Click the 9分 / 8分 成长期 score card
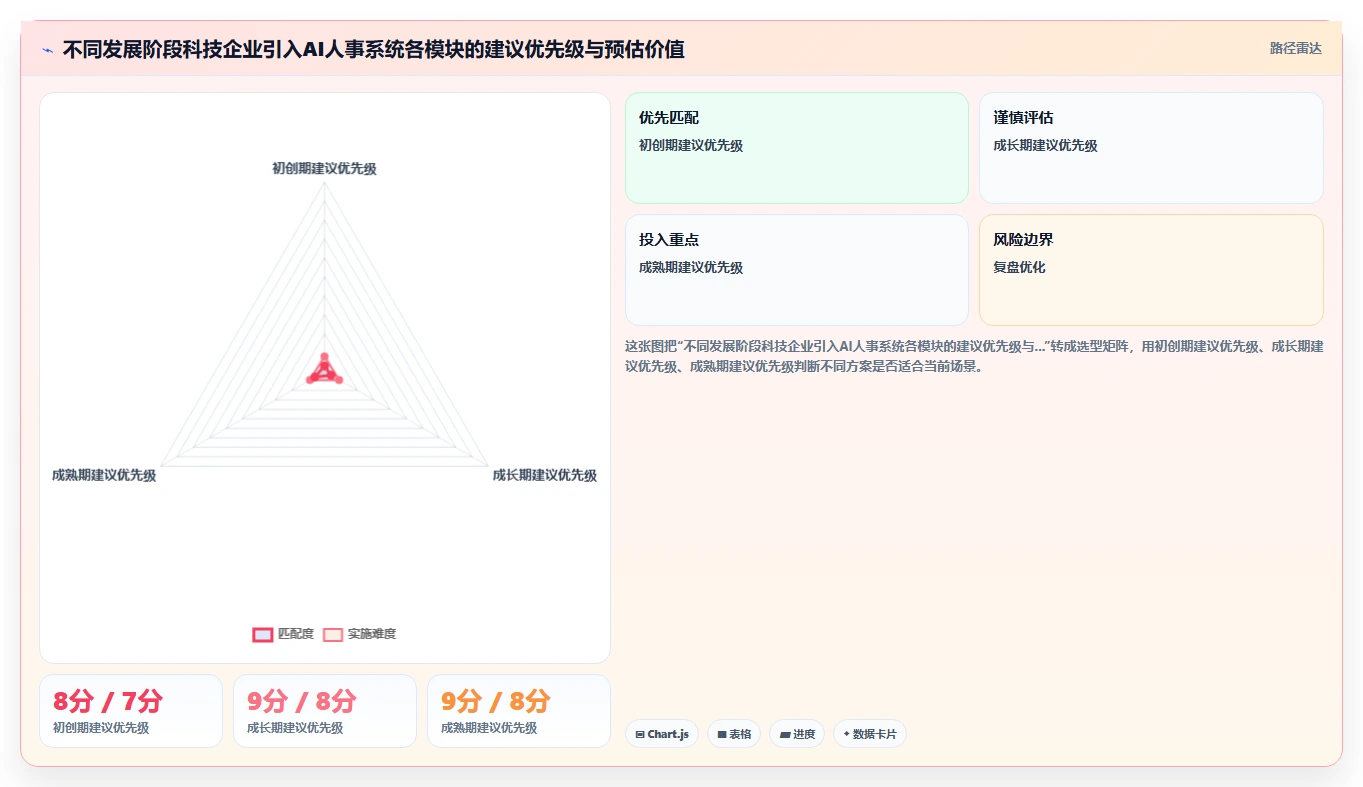 [325, 711]
